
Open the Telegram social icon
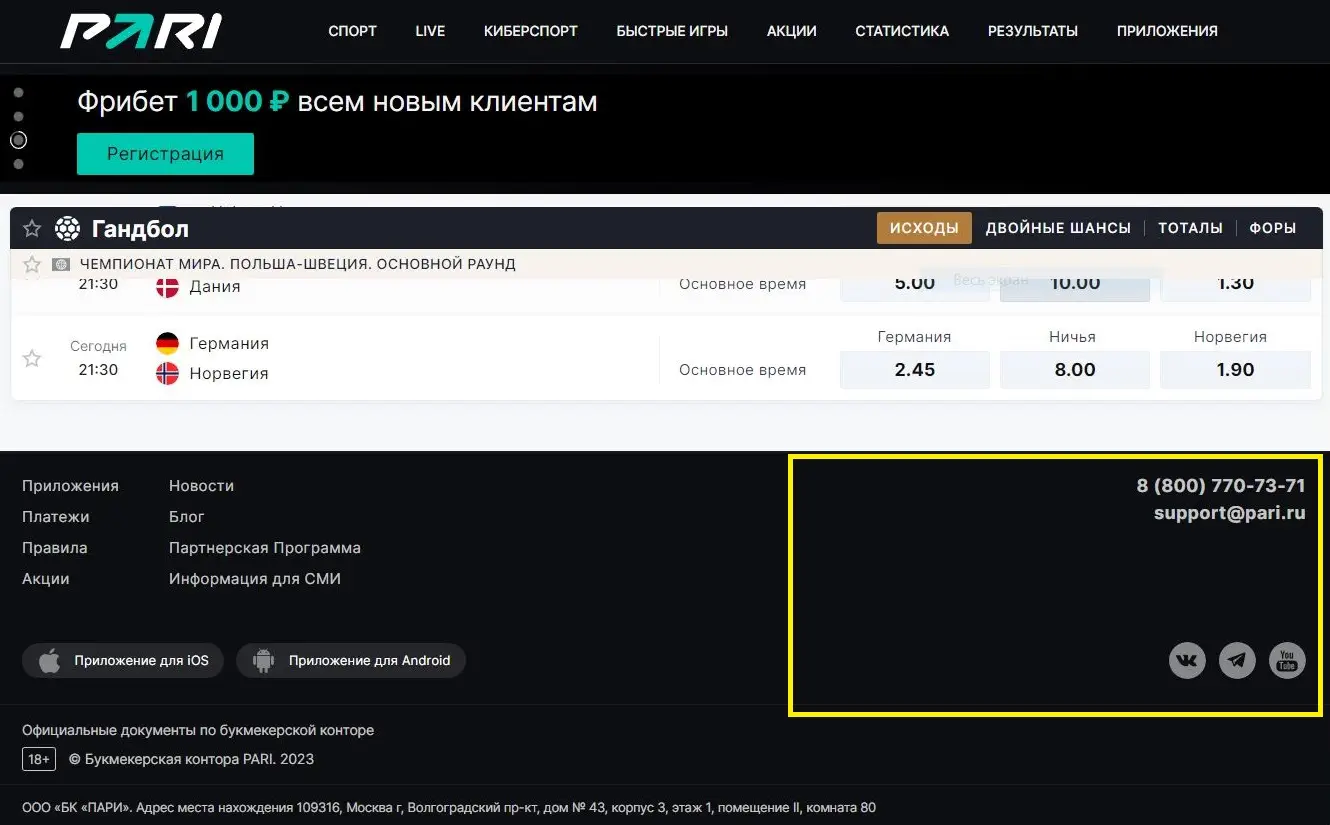(1237, 661)
